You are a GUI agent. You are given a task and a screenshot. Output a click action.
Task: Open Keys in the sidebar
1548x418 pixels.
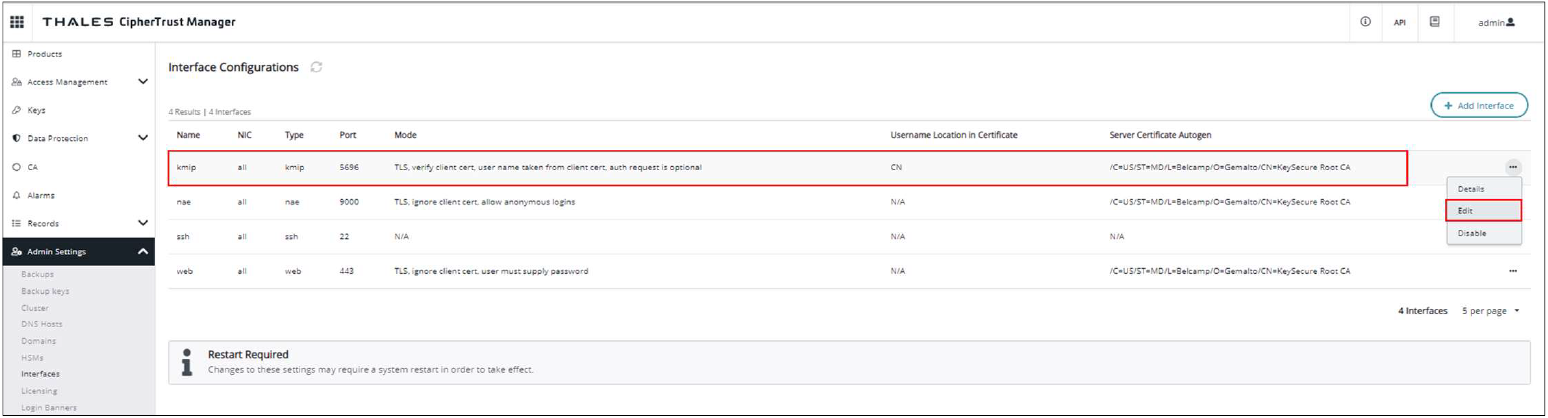[36, 110]
